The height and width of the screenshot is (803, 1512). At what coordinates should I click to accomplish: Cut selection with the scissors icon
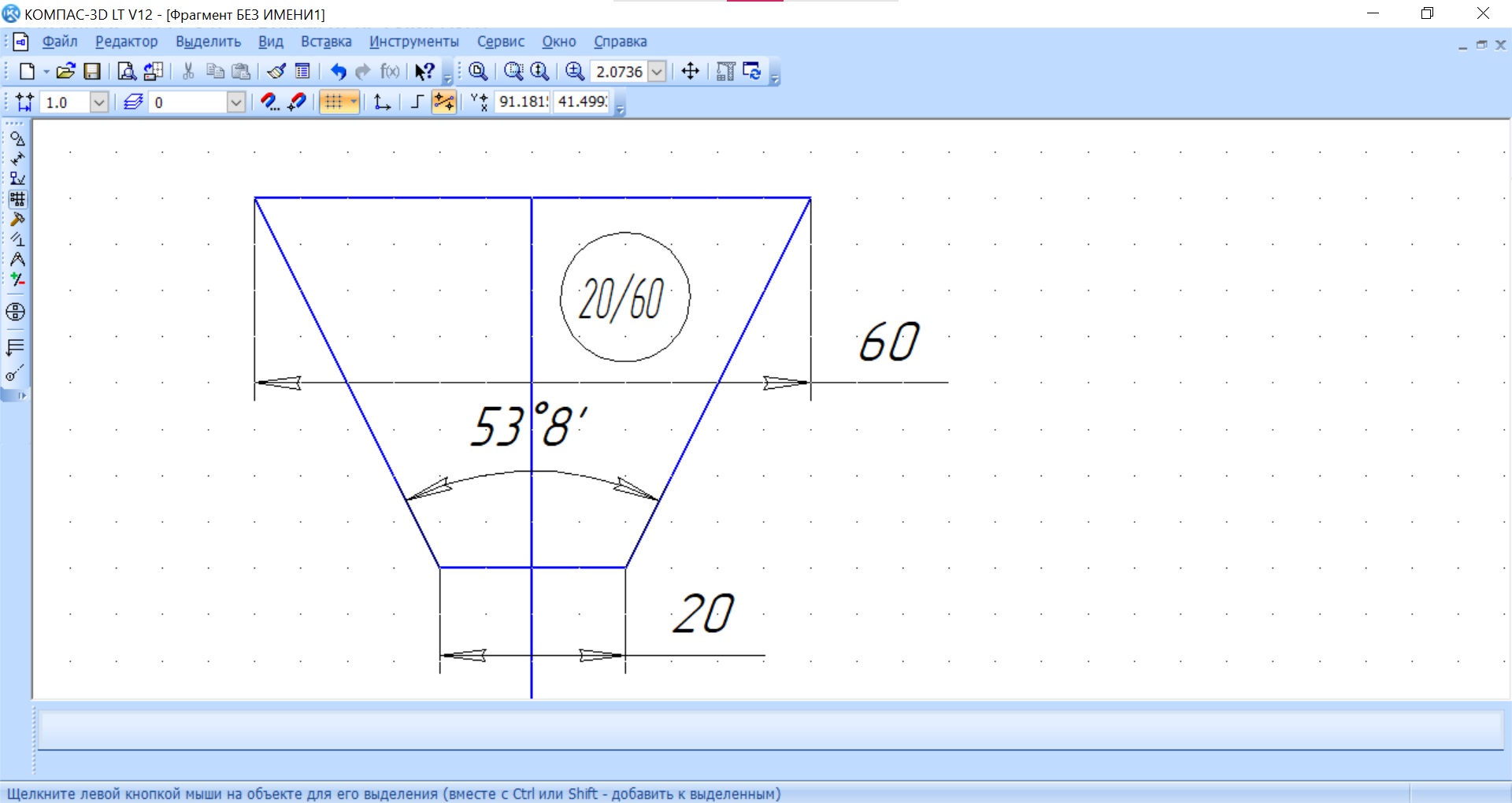click(188, 72)
